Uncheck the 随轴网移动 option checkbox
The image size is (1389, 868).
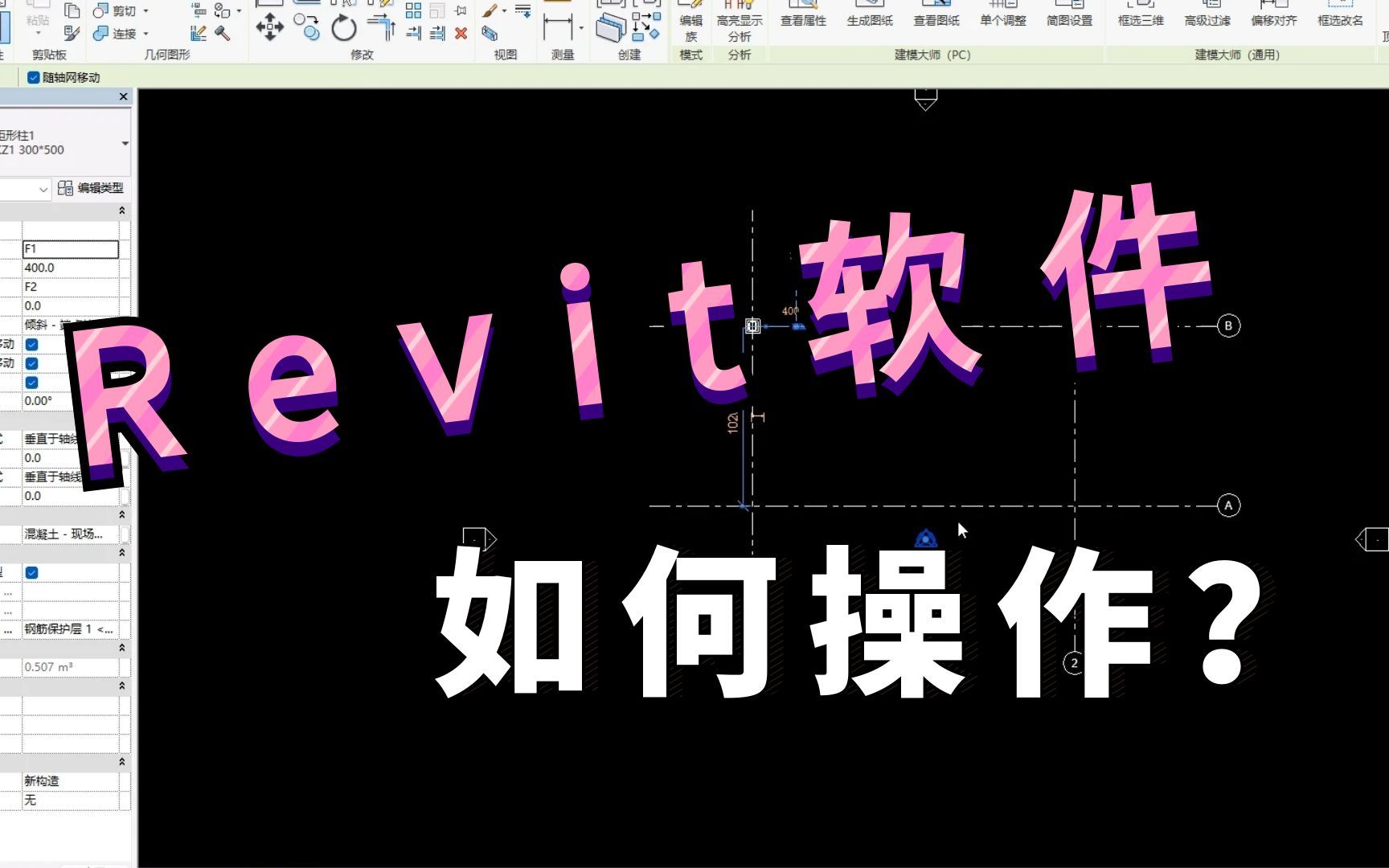pos(34,77)
